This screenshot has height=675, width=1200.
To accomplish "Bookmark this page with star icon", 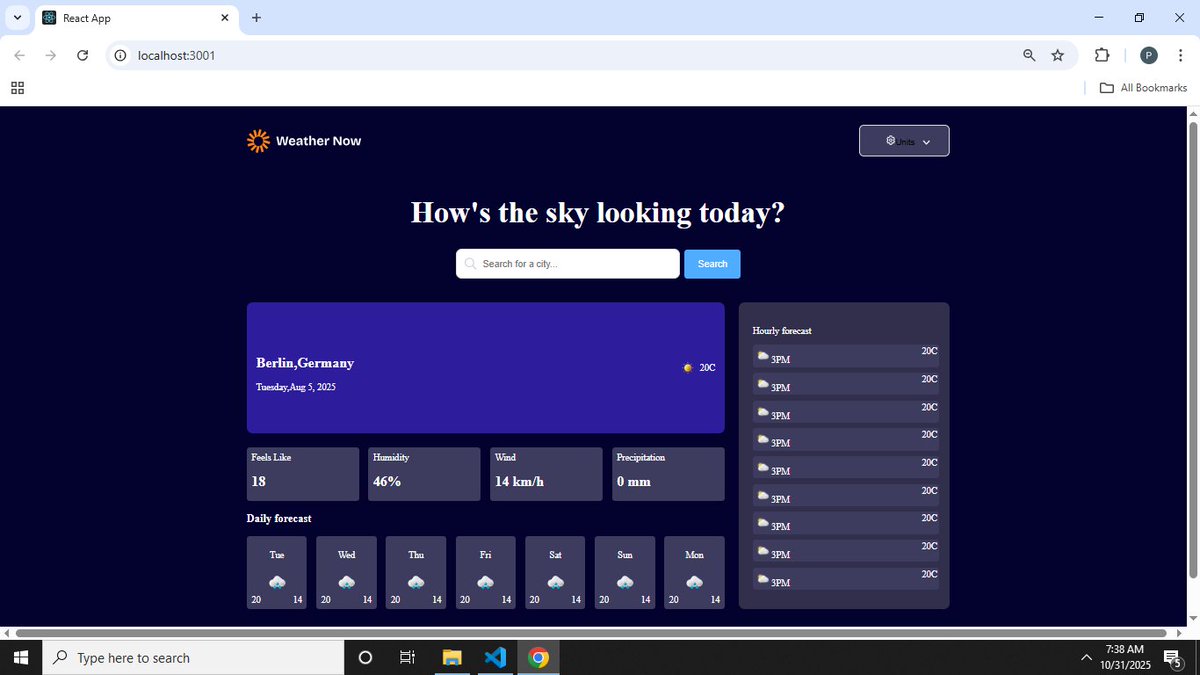I will [x=1058, y=55].
